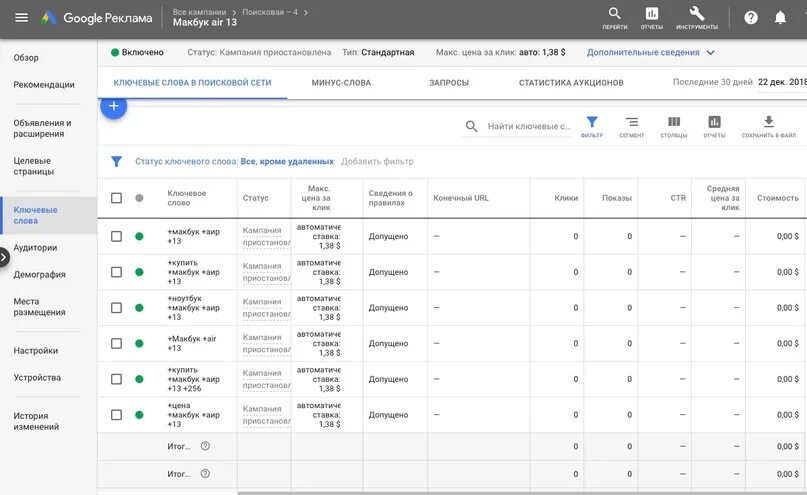The height and width of the screenshot is (495, 807).
Task: Click into Найти ключевые слова search field
Action: tap(529, 126)
